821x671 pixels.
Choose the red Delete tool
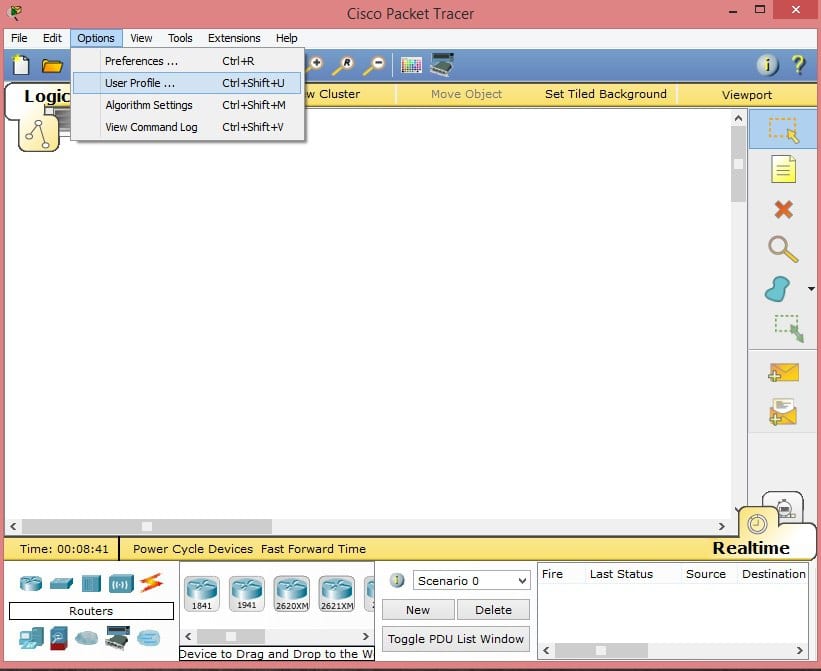(x=783, y=209)
